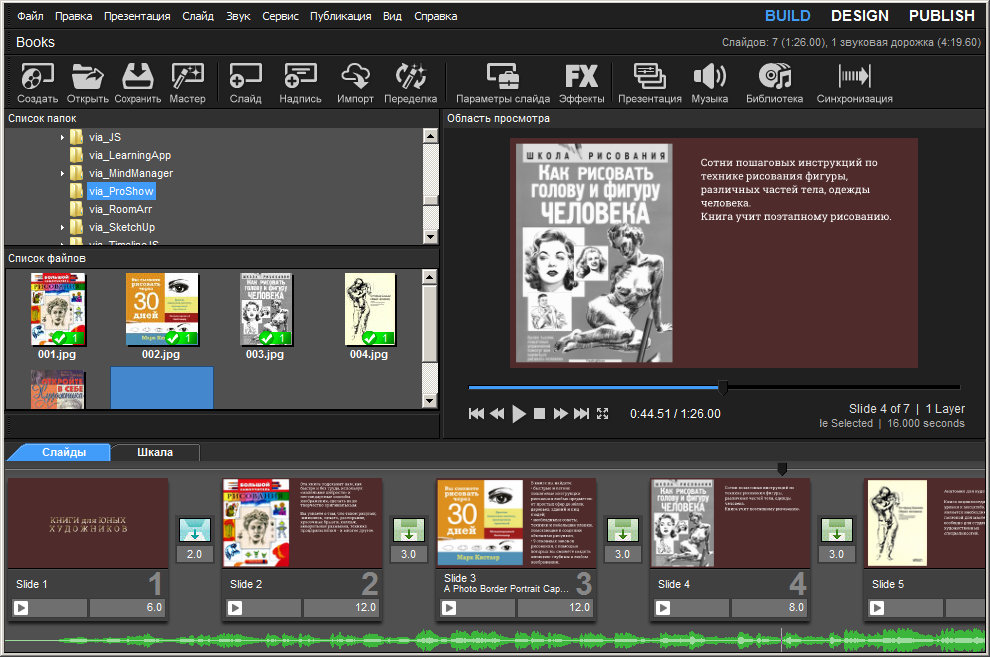The image size is (990, 657).
Task: Launch the Мастер wizard icon
Action: pos(187,77)
